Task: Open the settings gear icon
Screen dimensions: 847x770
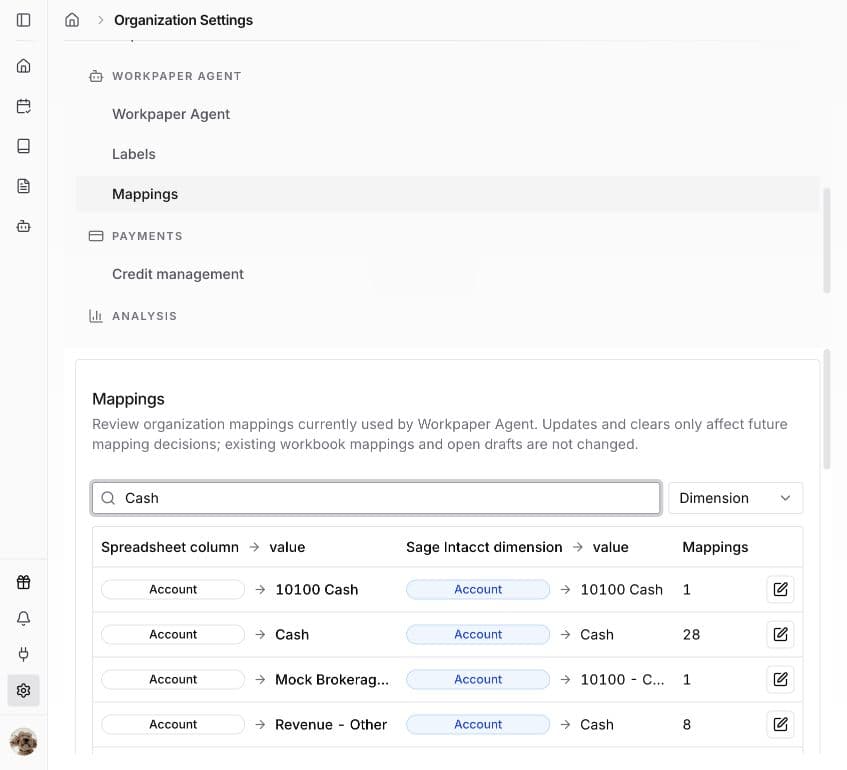Action: tap(23, 690)
